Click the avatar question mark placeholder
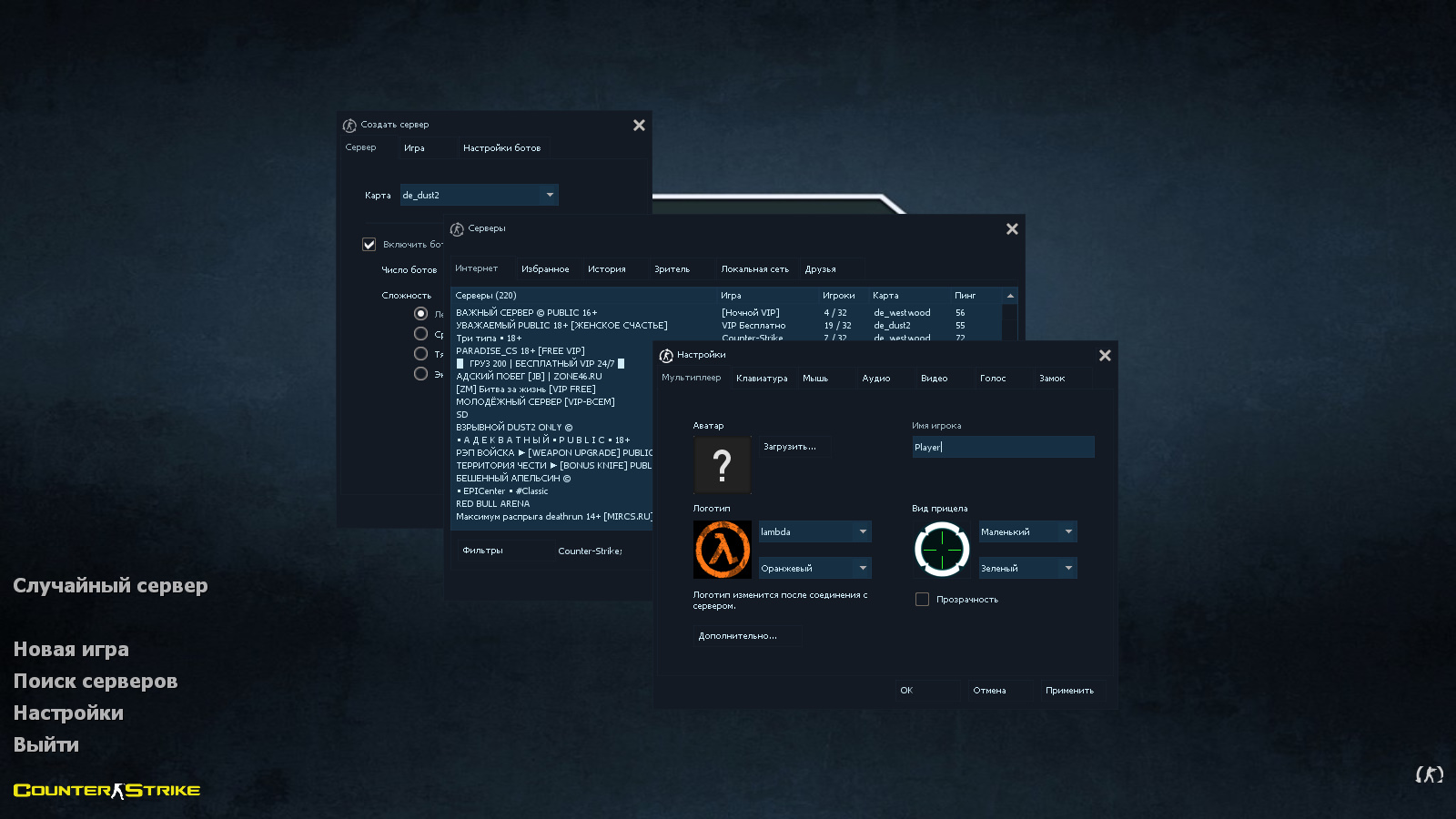 click(x=722, y=465)
